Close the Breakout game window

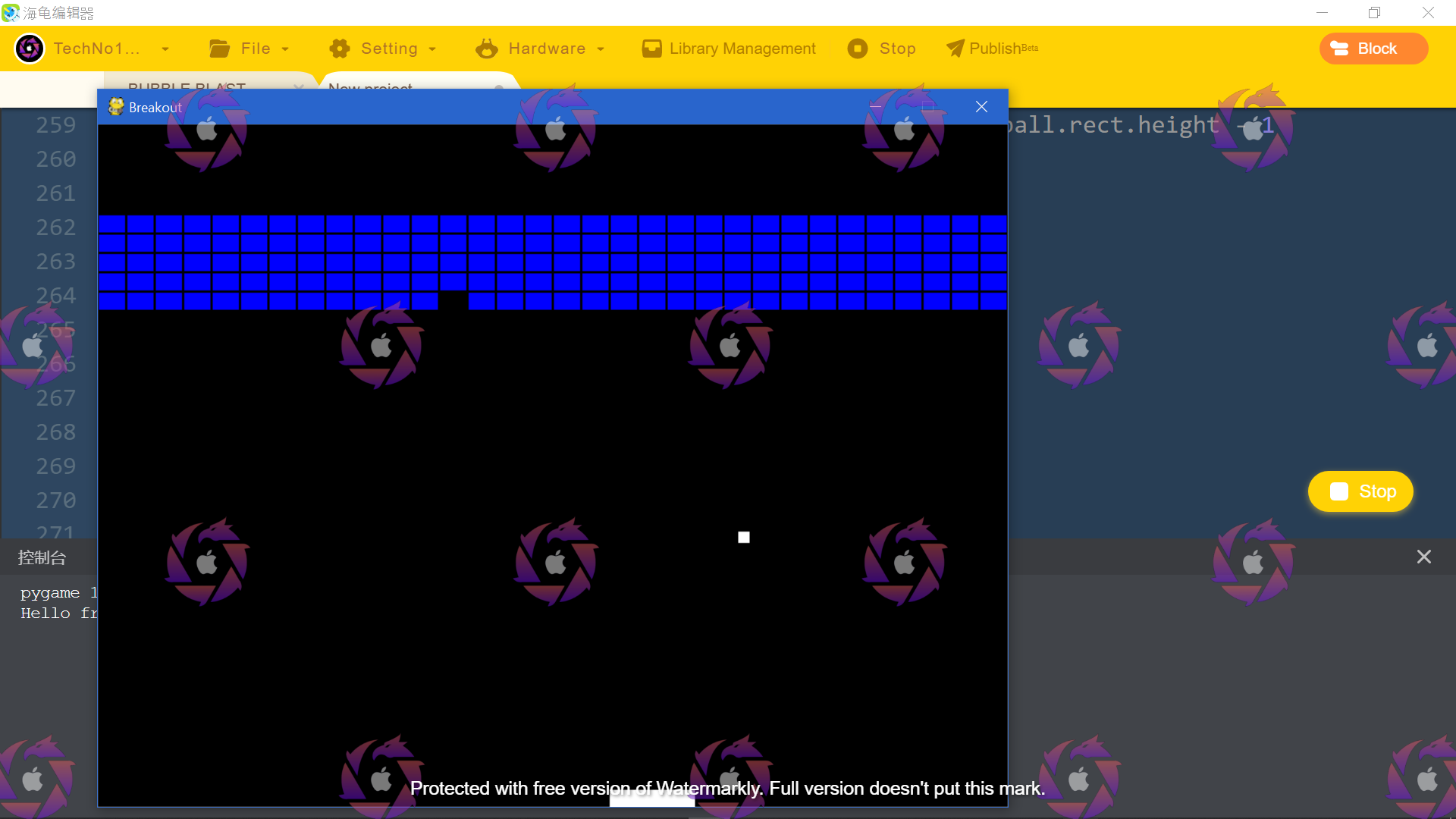point(981,107)
